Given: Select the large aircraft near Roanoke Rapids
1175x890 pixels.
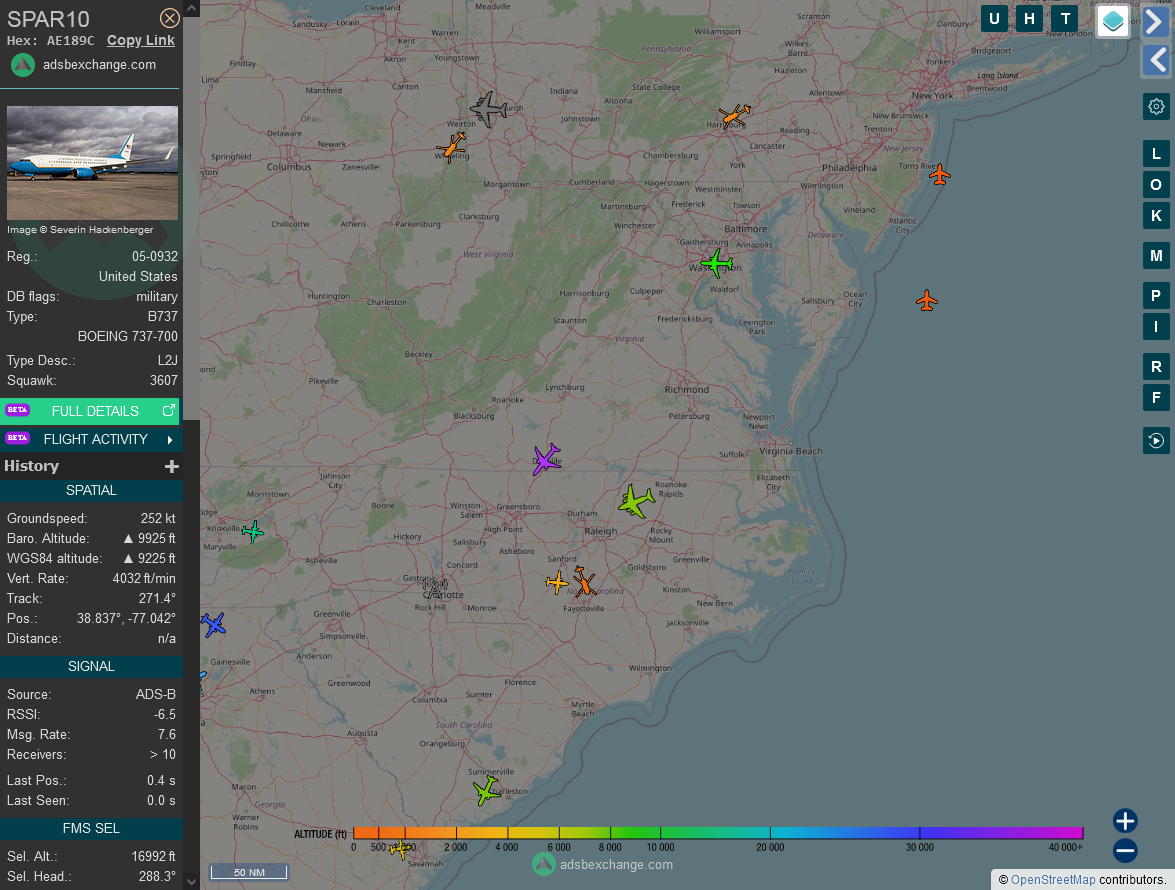Looking at the screenshot, I should point(636,500).
